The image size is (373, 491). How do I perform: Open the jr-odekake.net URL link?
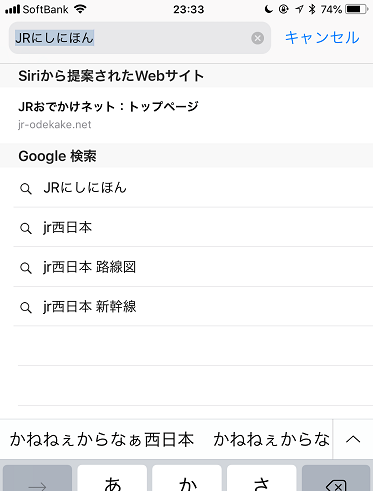click(x=55, y=125)
